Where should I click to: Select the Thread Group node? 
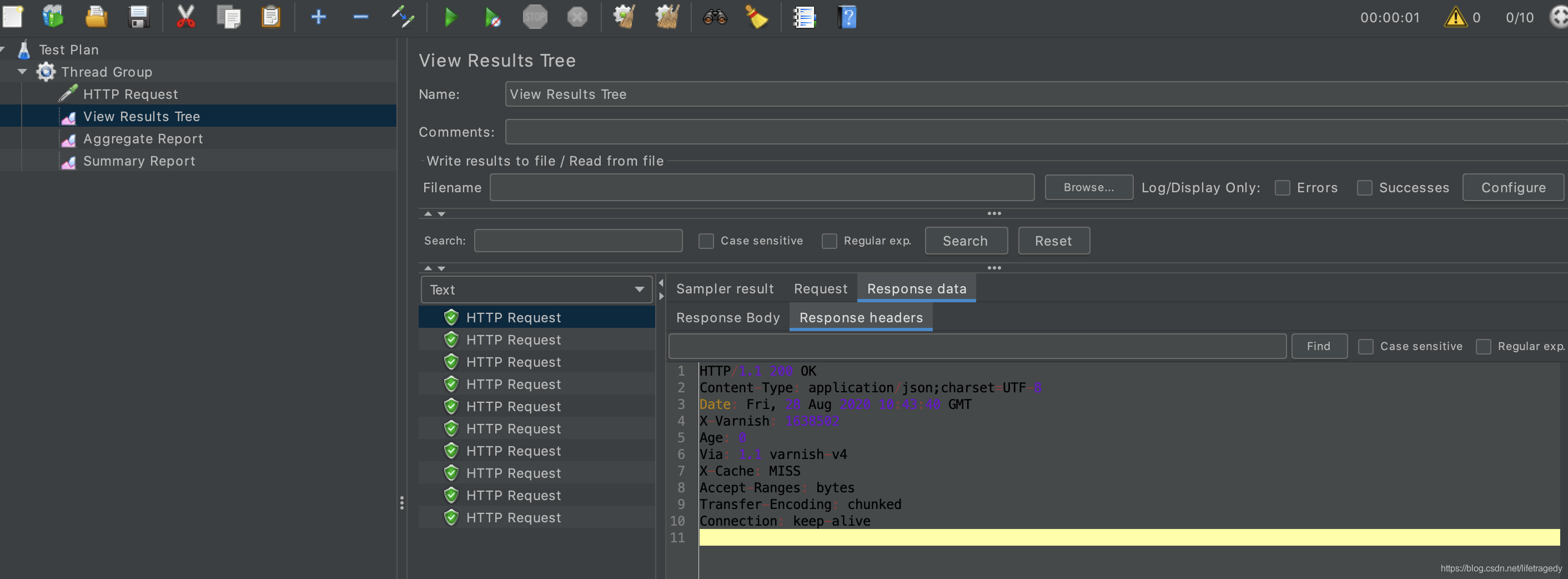pyautogui.click(x=107, y=72)
